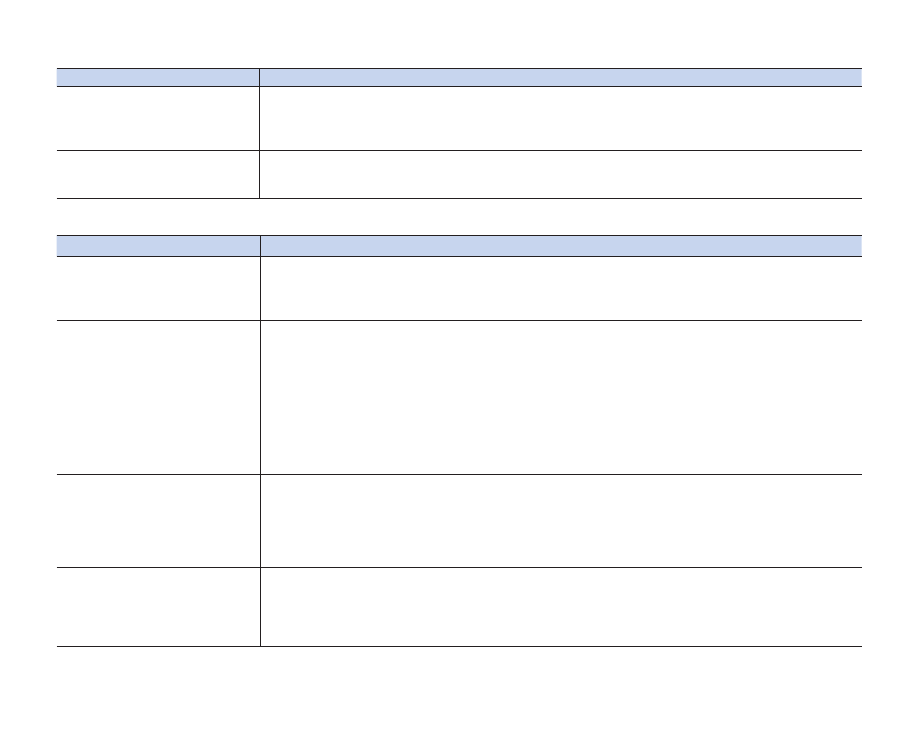
Task: Click the blank gap between the two tables
Action: 459,216
